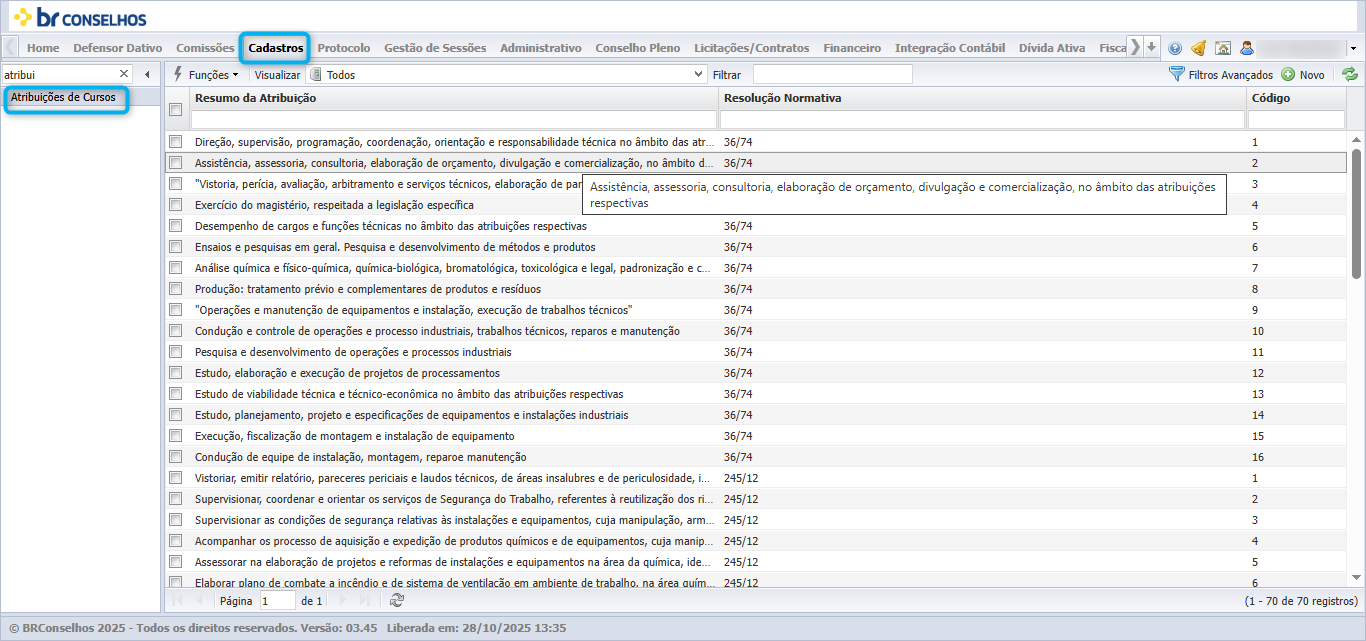1366x641 pixels.
Task: Click the green plus icon for Novo
Action: (x=1288, y=74)
